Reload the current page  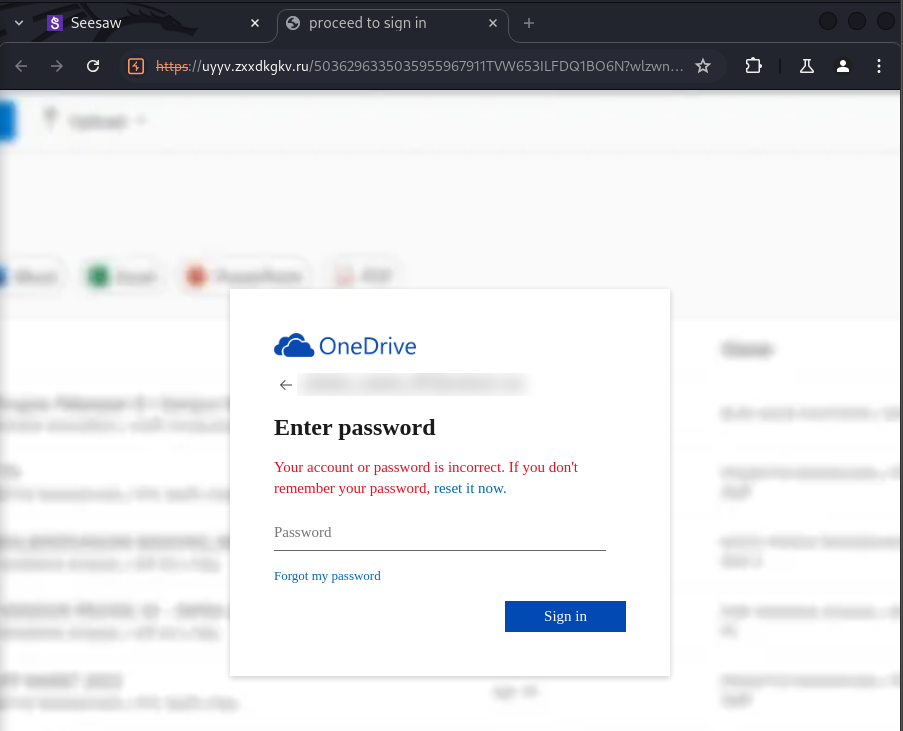click(93, 66)
